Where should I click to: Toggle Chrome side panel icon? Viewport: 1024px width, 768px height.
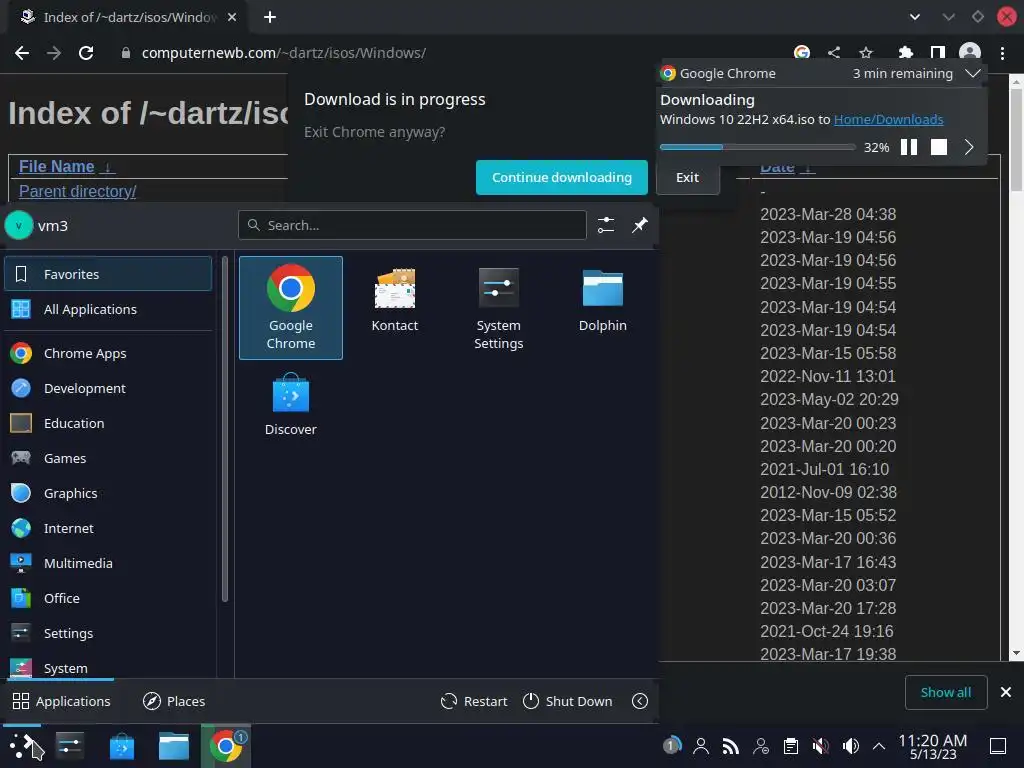[938, 52]
